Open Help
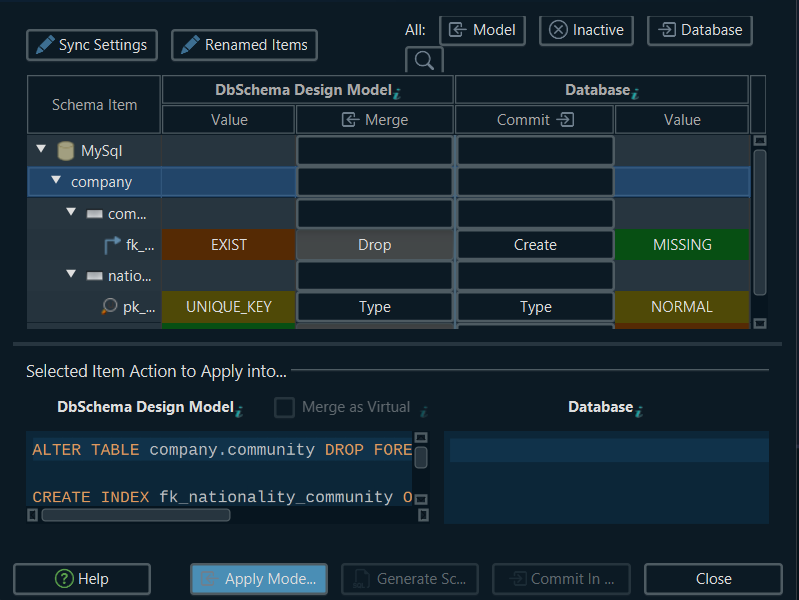This screenshot has height=600, width=799. coord(82,579)
